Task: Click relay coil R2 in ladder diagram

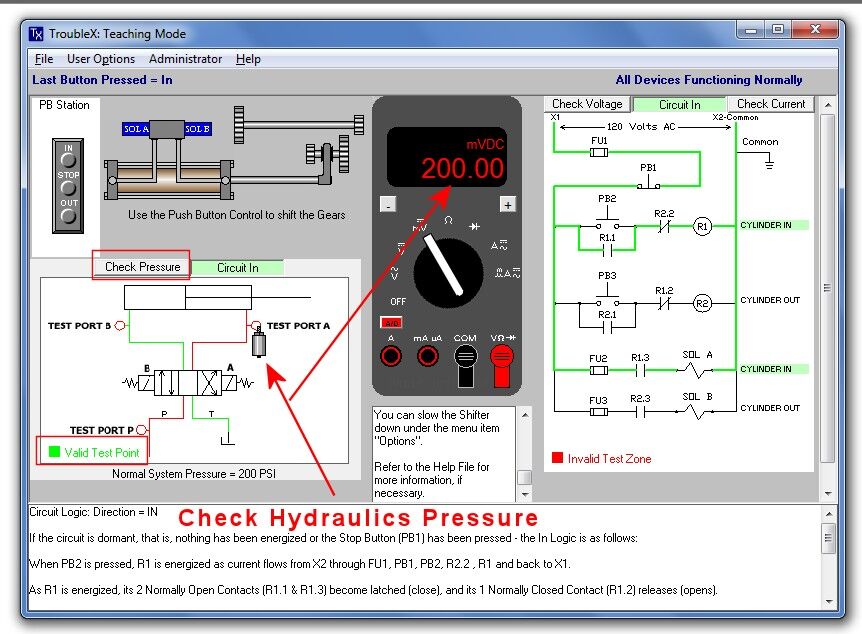Action: [702, 303]
